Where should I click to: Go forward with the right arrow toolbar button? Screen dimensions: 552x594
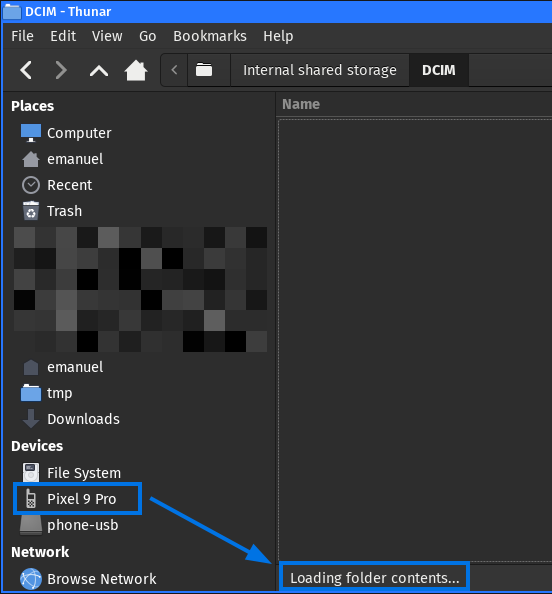(x=61, y=70)
